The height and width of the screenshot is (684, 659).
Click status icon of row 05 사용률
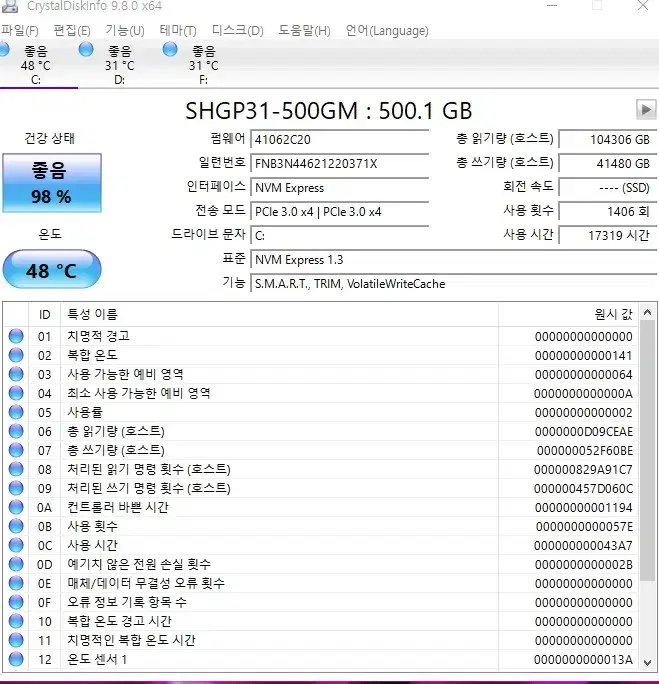point(16,412)
